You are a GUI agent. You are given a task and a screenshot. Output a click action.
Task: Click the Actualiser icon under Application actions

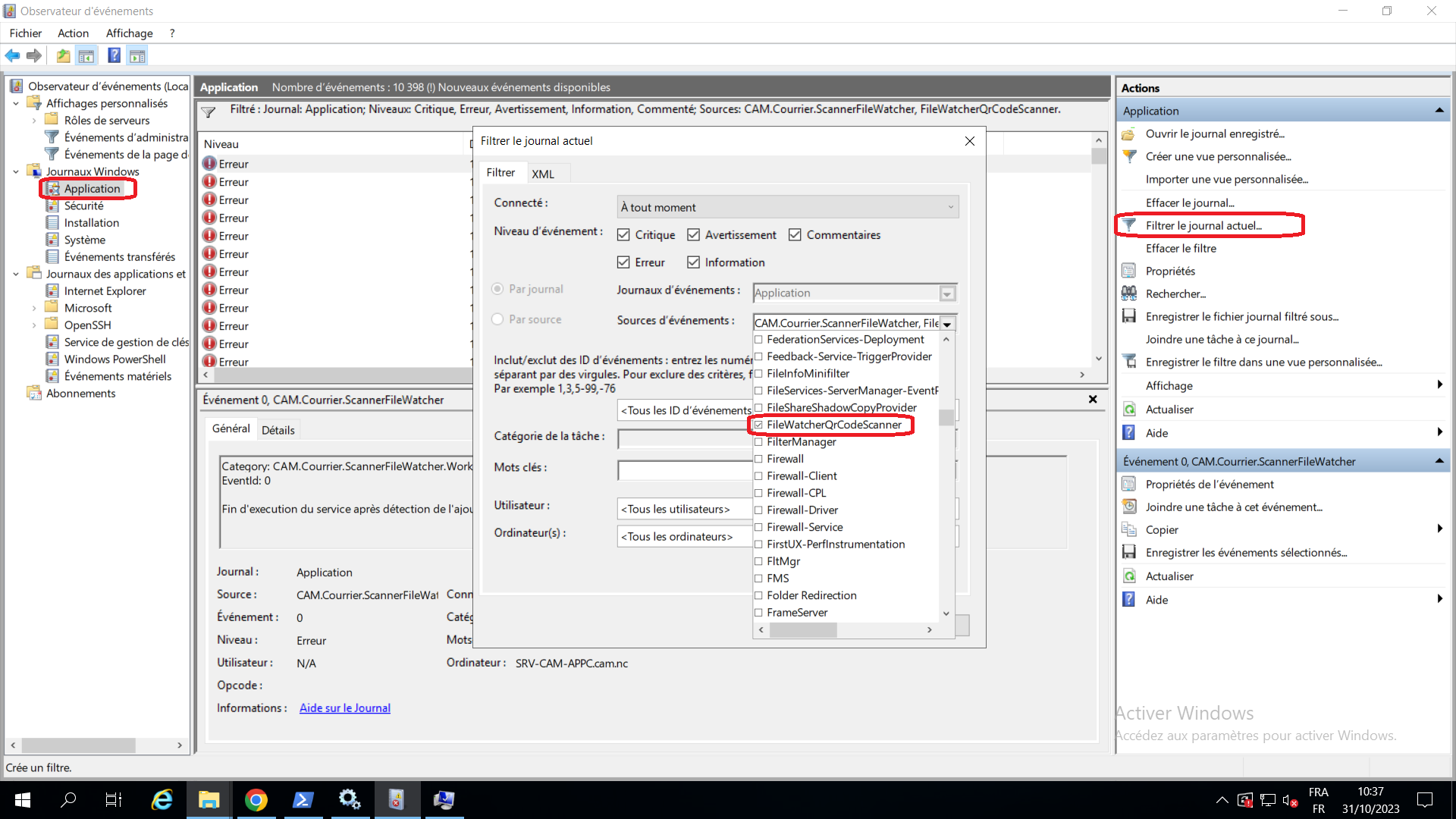point(1129,409)
